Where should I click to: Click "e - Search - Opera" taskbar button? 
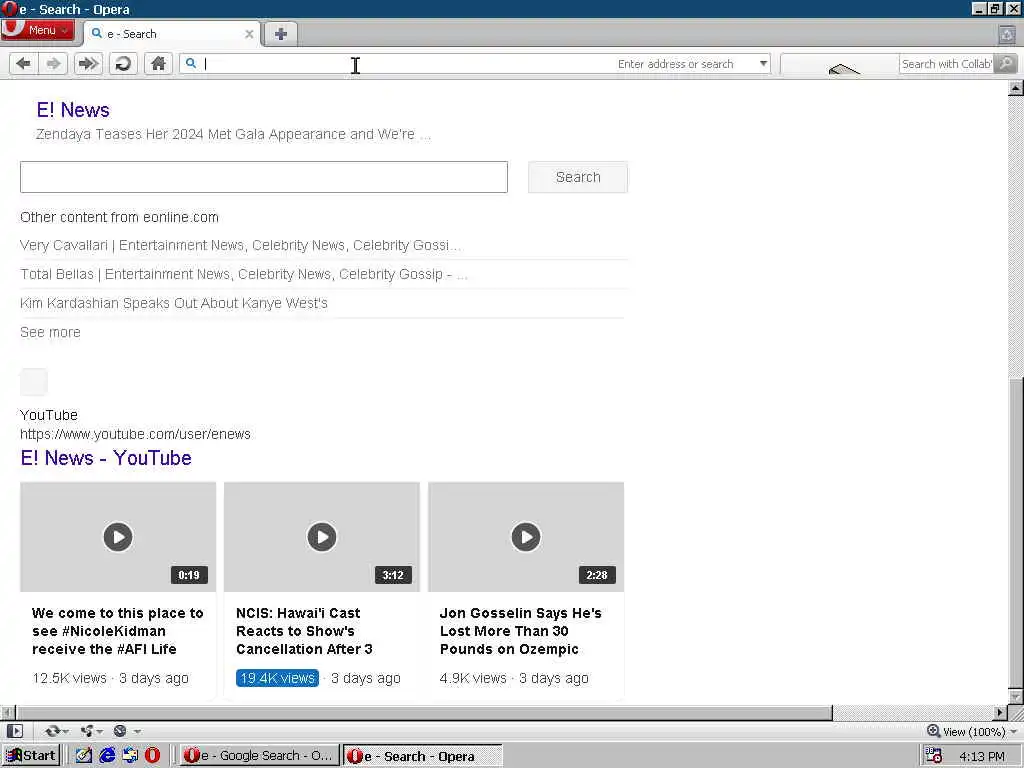[423, 756]
